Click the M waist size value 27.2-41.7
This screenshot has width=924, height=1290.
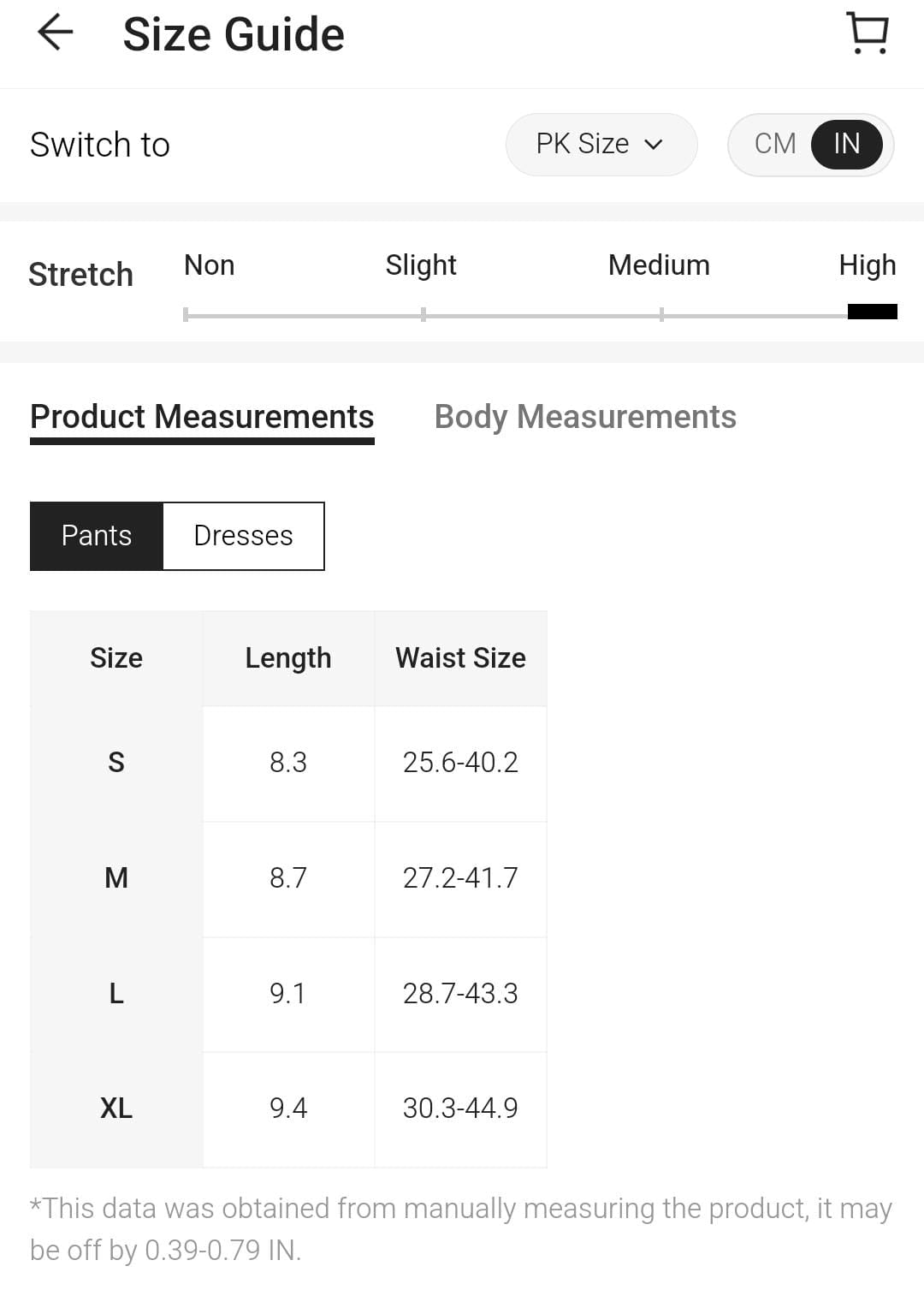click(460, 878)
